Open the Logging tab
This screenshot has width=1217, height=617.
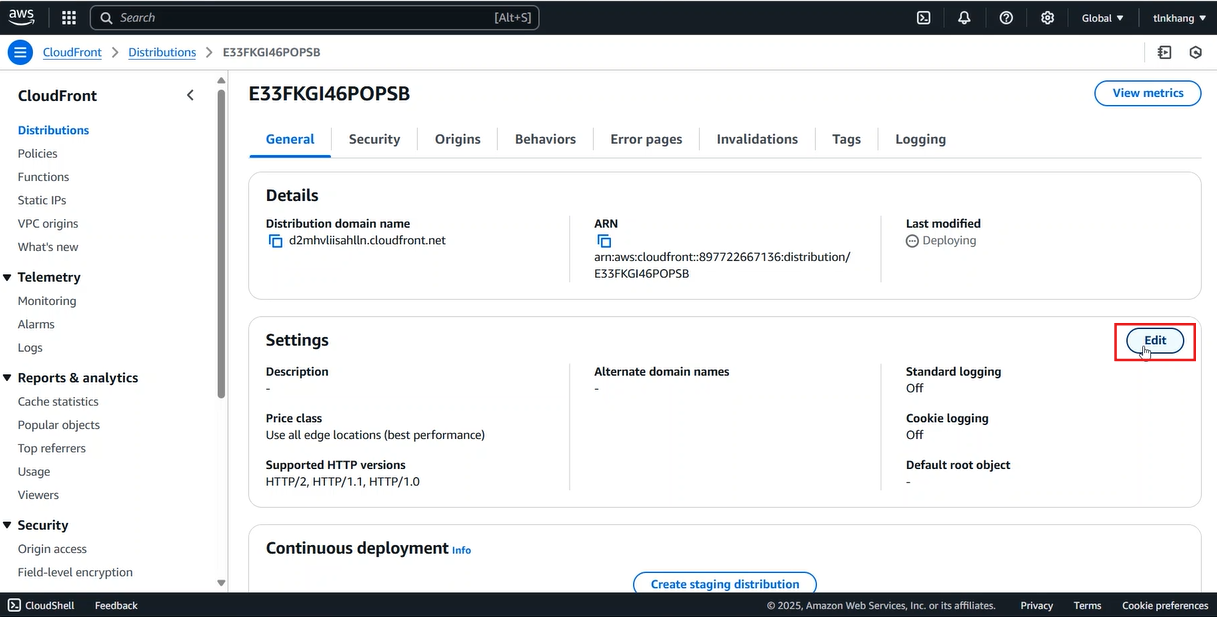[x=920, y=139]
